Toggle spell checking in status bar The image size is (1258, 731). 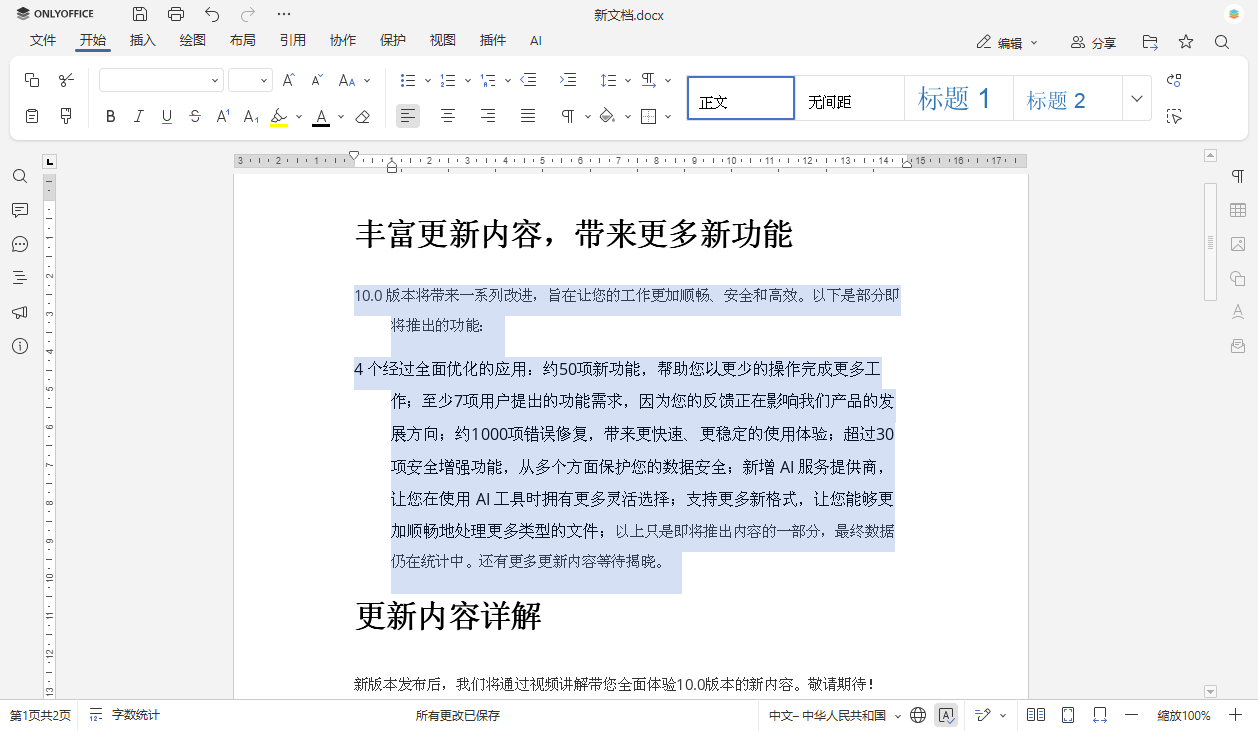945,715
